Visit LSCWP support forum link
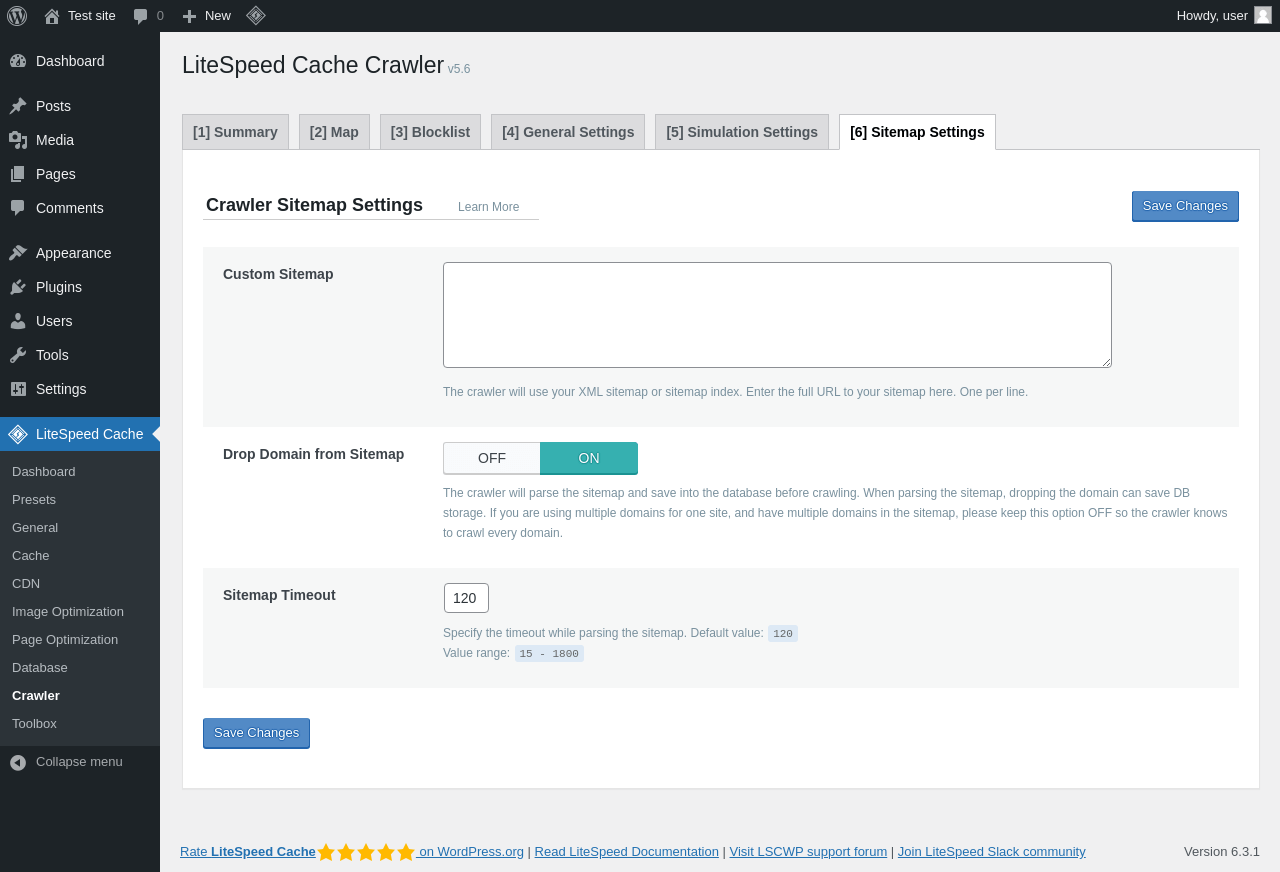Screen dimensions: 1280x872 [808, 852]
